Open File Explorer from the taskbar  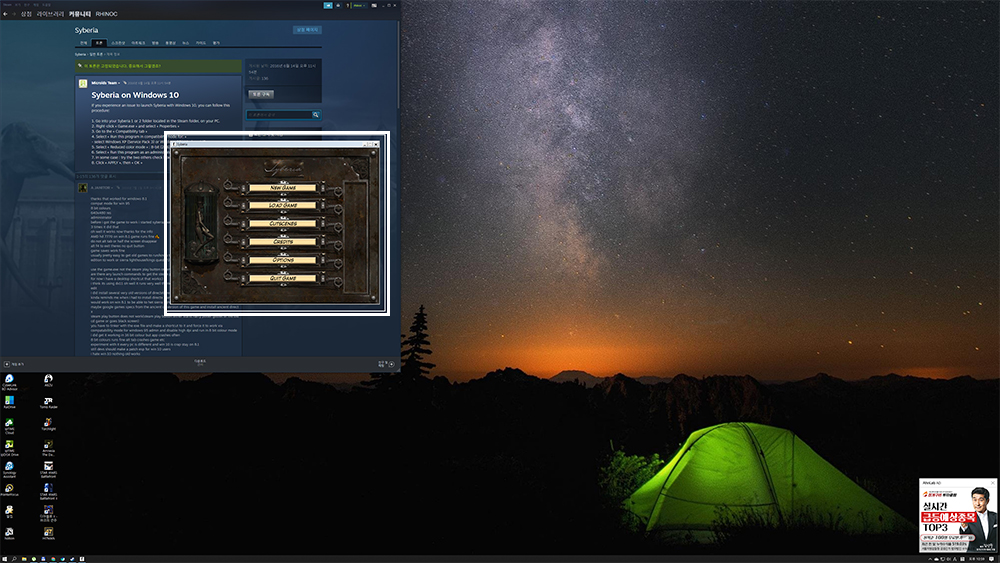coord(24,559)
